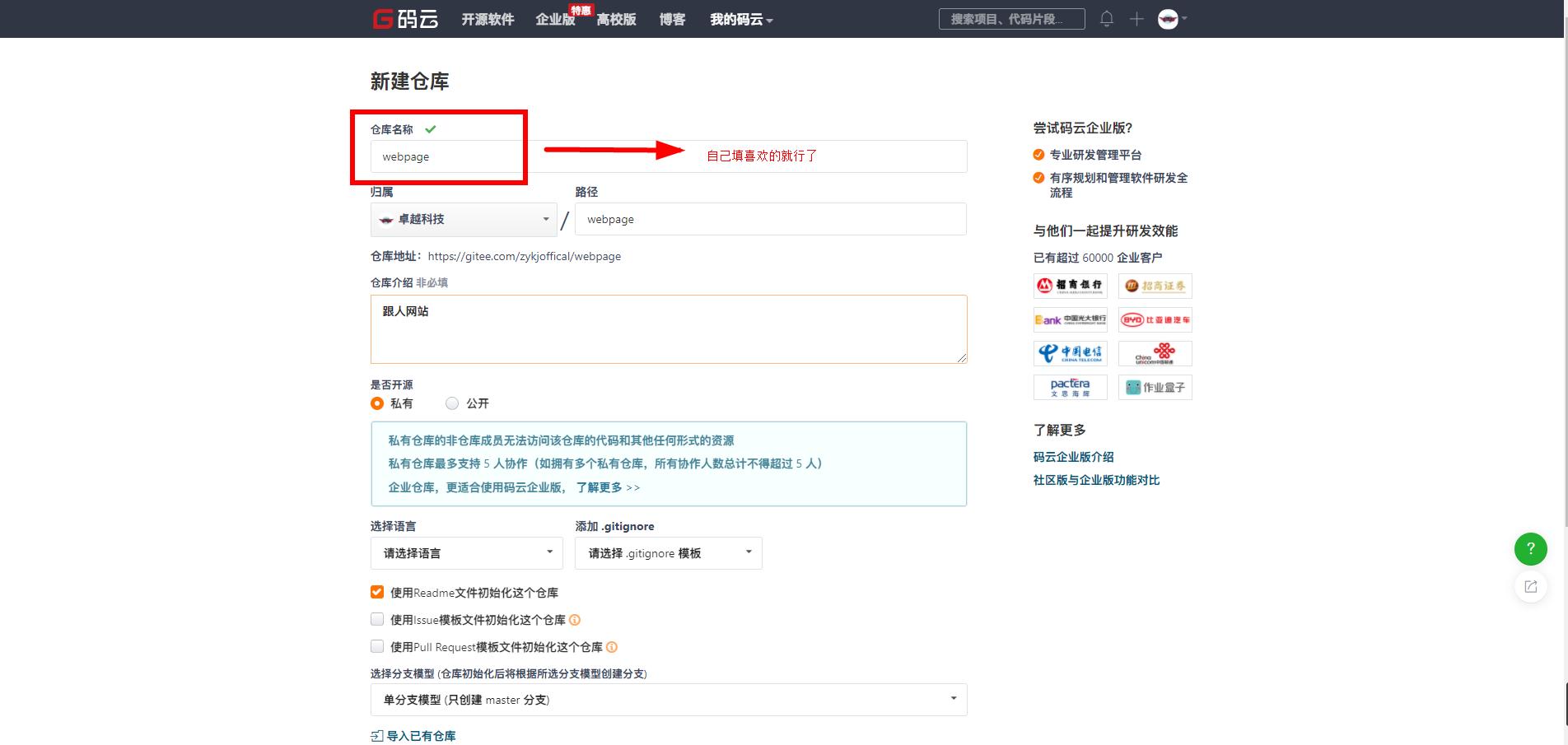Enable 使用Issue模板文件初始化这个仓库 checkbox
Image resolution: width=1568 pixels, height=745 pixels.
point(377,619)
